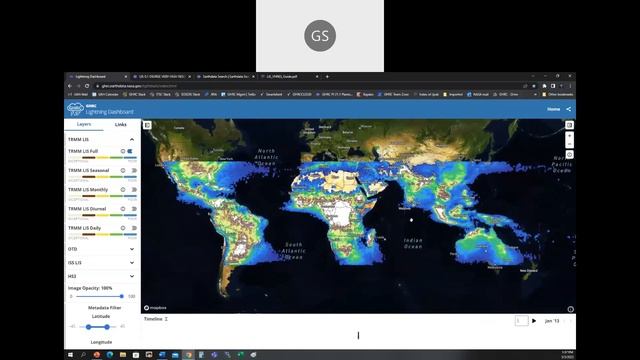Select the Lightning Dashboard browser tab

coord(97,76)
